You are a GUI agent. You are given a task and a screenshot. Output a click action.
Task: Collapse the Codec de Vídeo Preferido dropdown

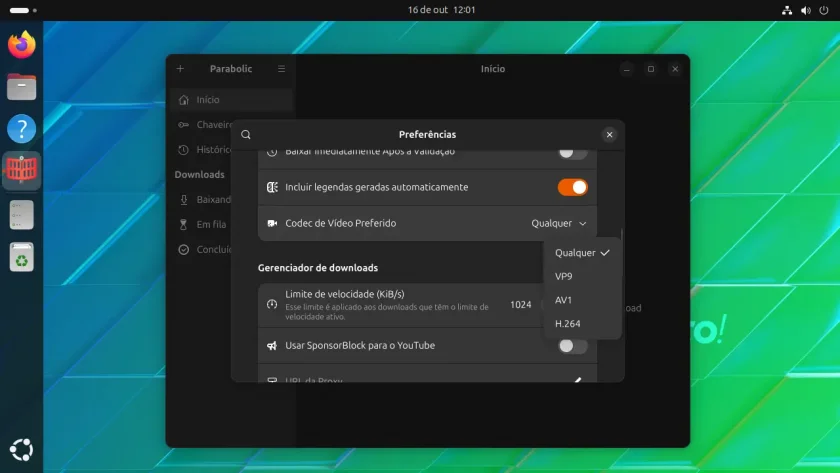pyautogui.click(x=559, y=223)
